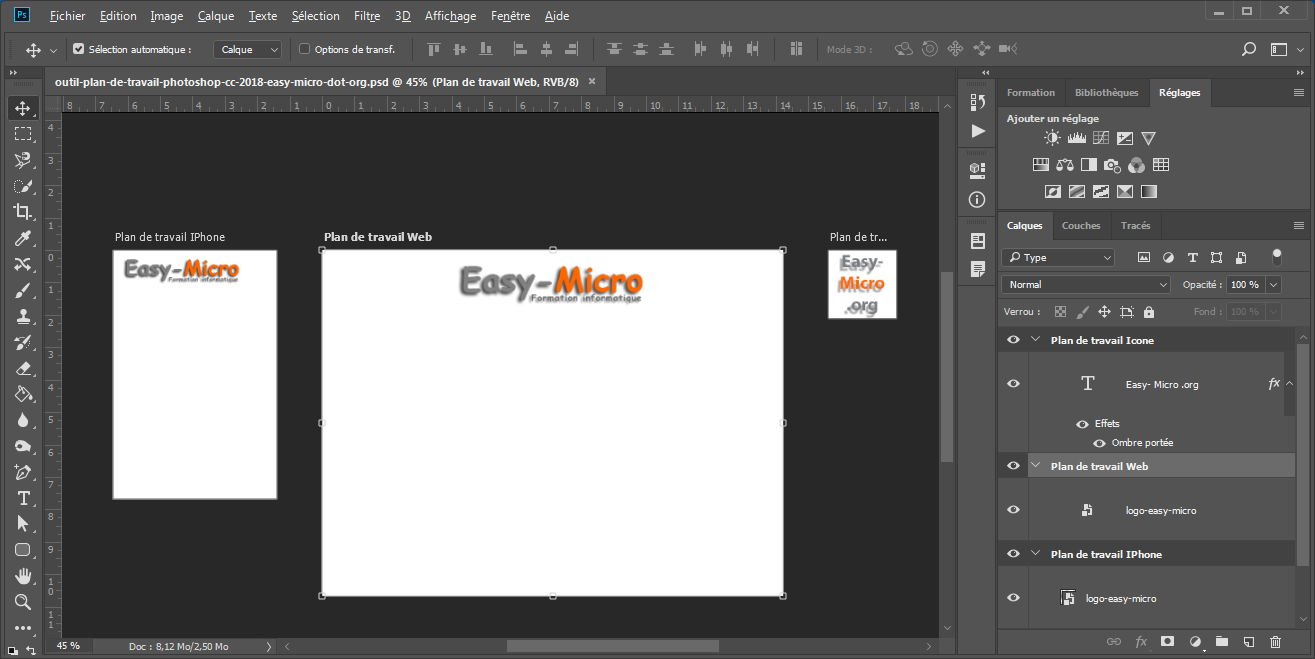Click the delete layer trash icon
Screen dimensions: 1315x659
click(x=1275, y=641)
